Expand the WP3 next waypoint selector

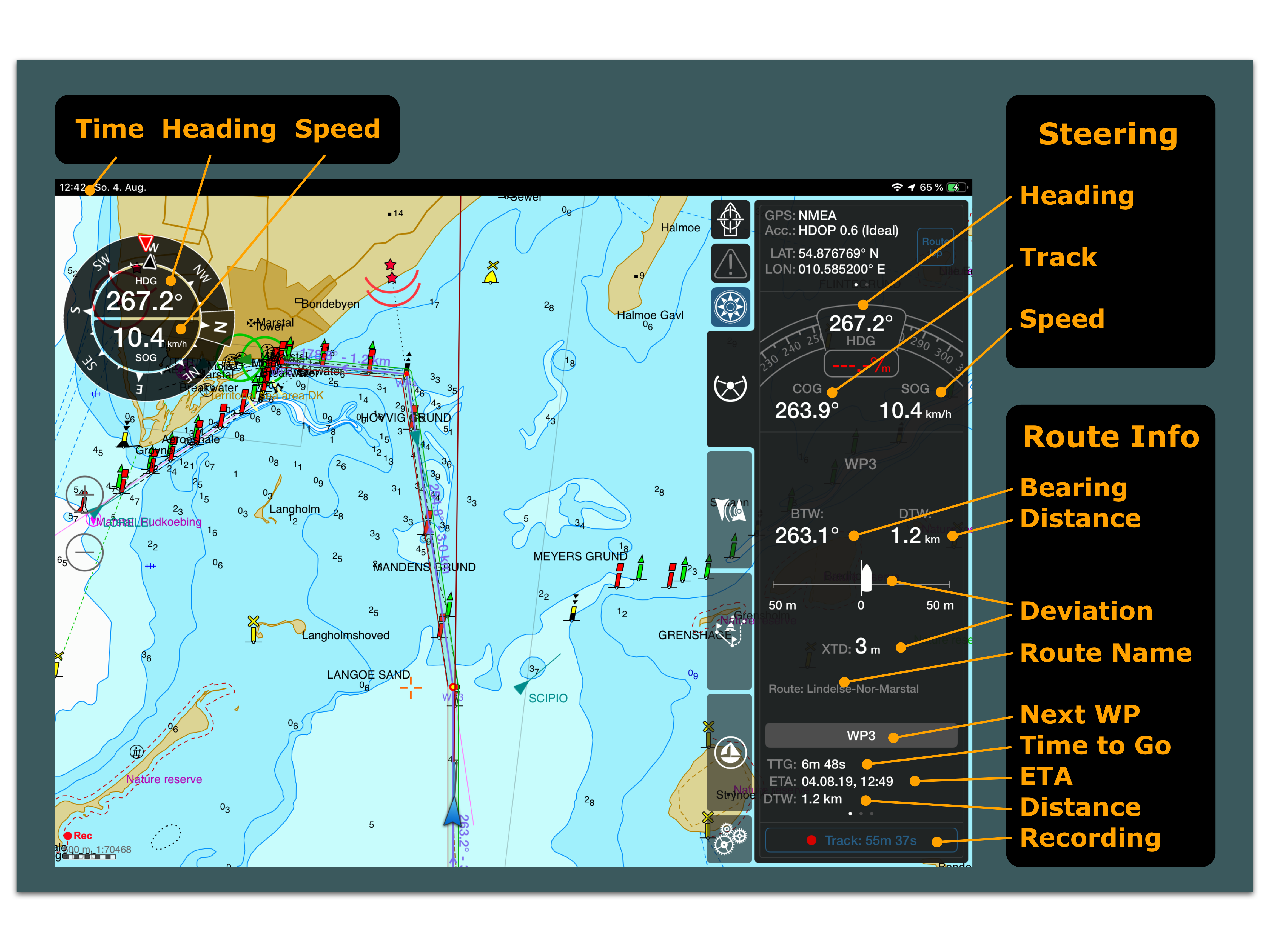[861, 736]
